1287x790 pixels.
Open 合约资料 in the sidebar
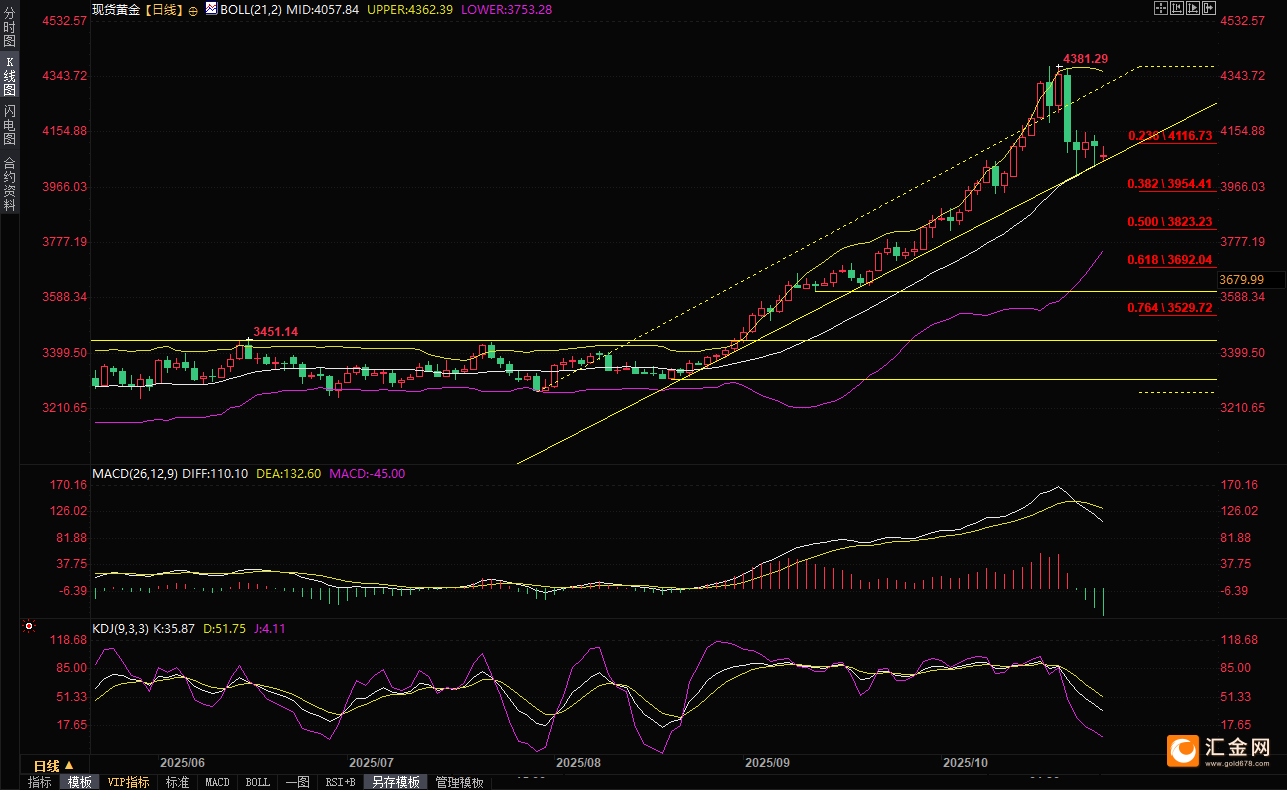(x=9, y=184)
